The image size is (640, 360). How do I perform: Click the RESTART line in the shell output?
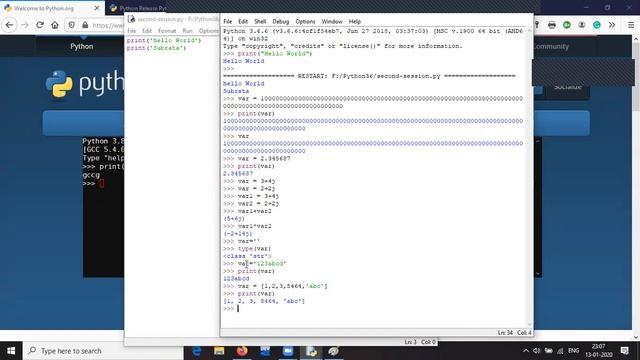point(369,76)
